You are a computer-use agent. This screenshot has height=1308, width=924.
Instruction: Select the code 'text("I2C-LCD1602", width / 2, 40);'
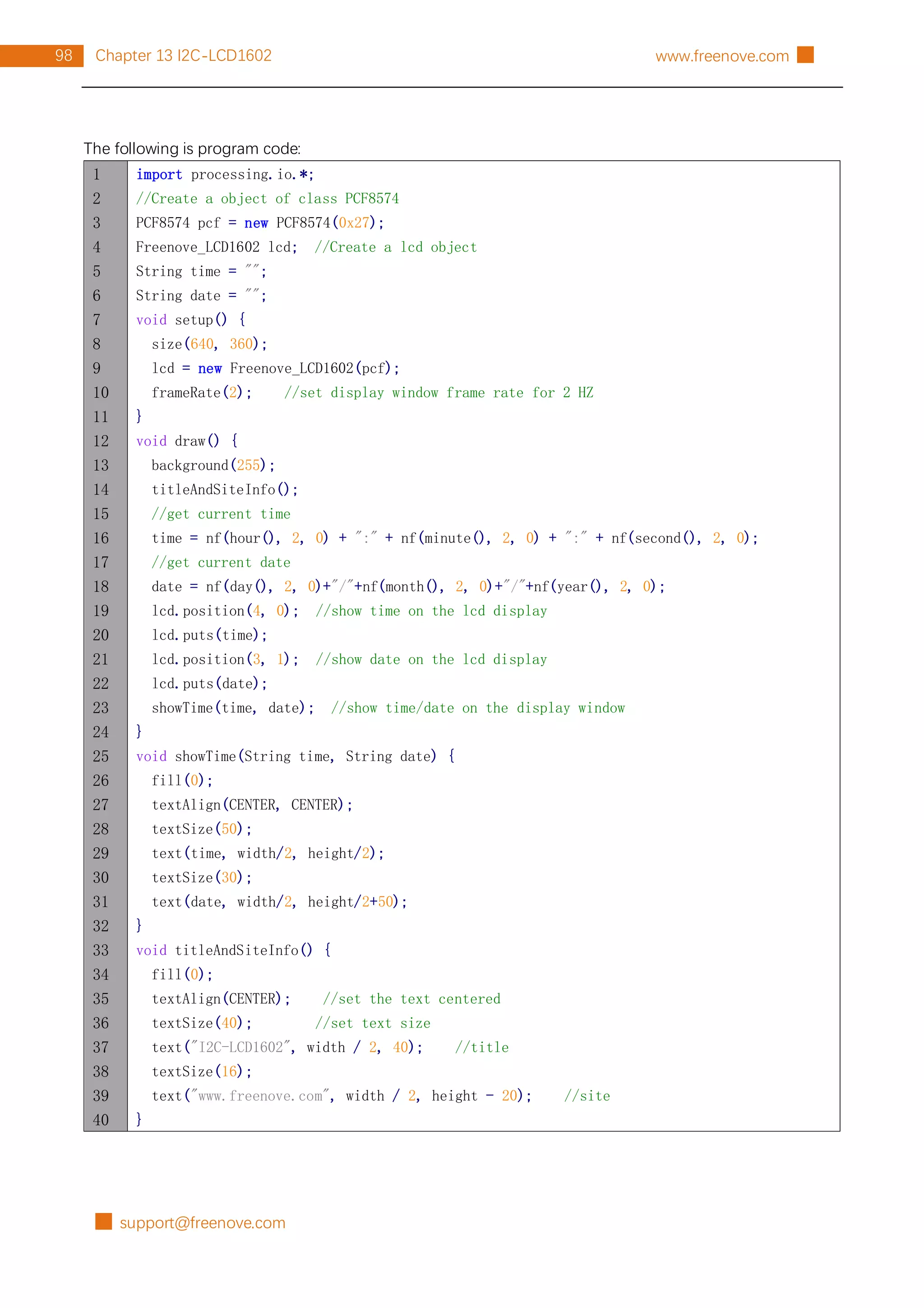coord(287,1047)
